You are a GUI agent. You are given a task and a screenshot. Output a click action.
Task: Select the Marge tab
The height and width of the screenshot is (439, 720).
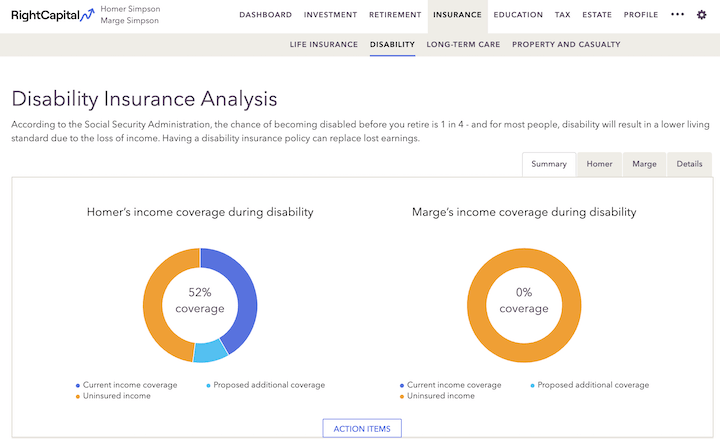(x=645, y=164)
